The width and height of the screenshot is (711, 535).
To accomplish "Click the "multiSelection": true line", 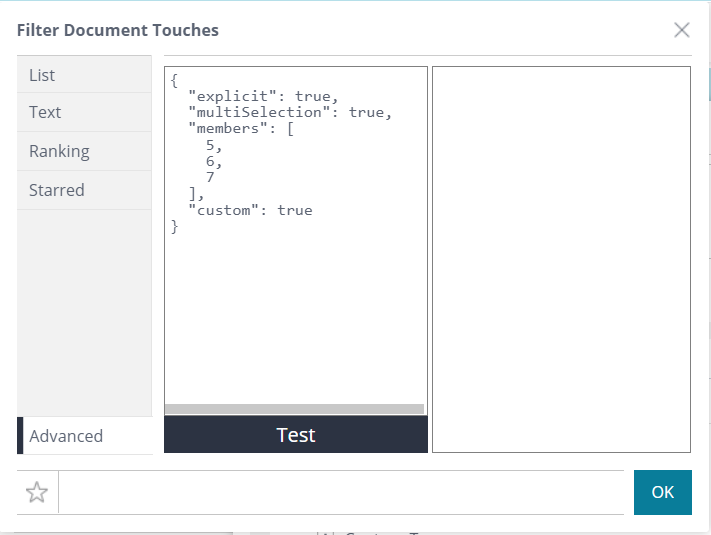I will [x=290, y=112].
